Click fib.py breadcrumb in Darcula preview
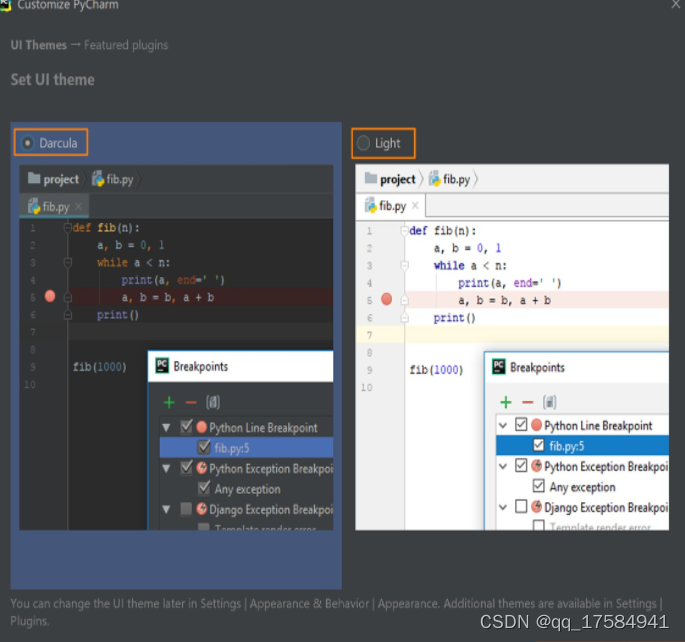 coord(113,179)
